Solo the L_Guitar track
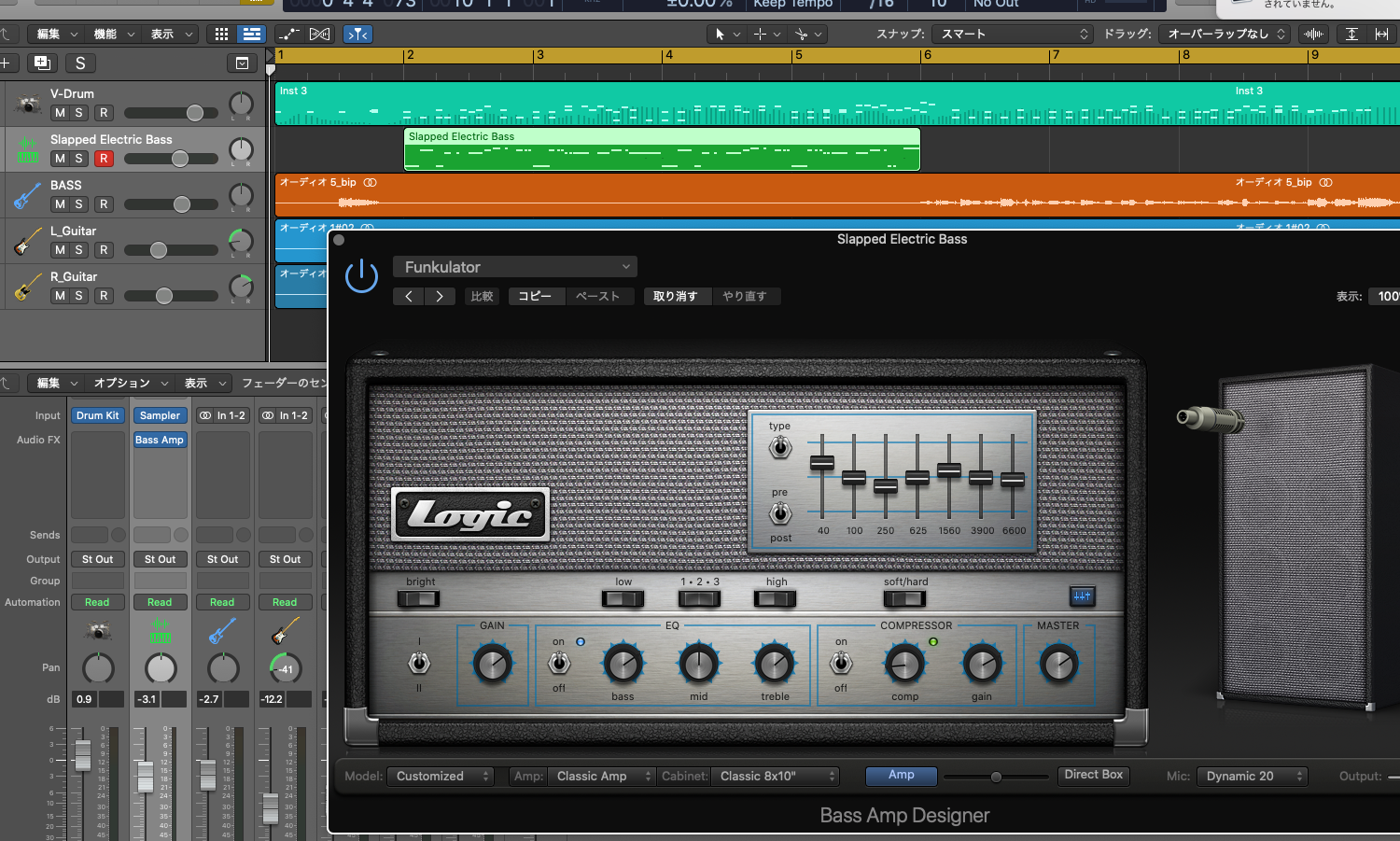The image size is (1400, 841). point(79,250)
